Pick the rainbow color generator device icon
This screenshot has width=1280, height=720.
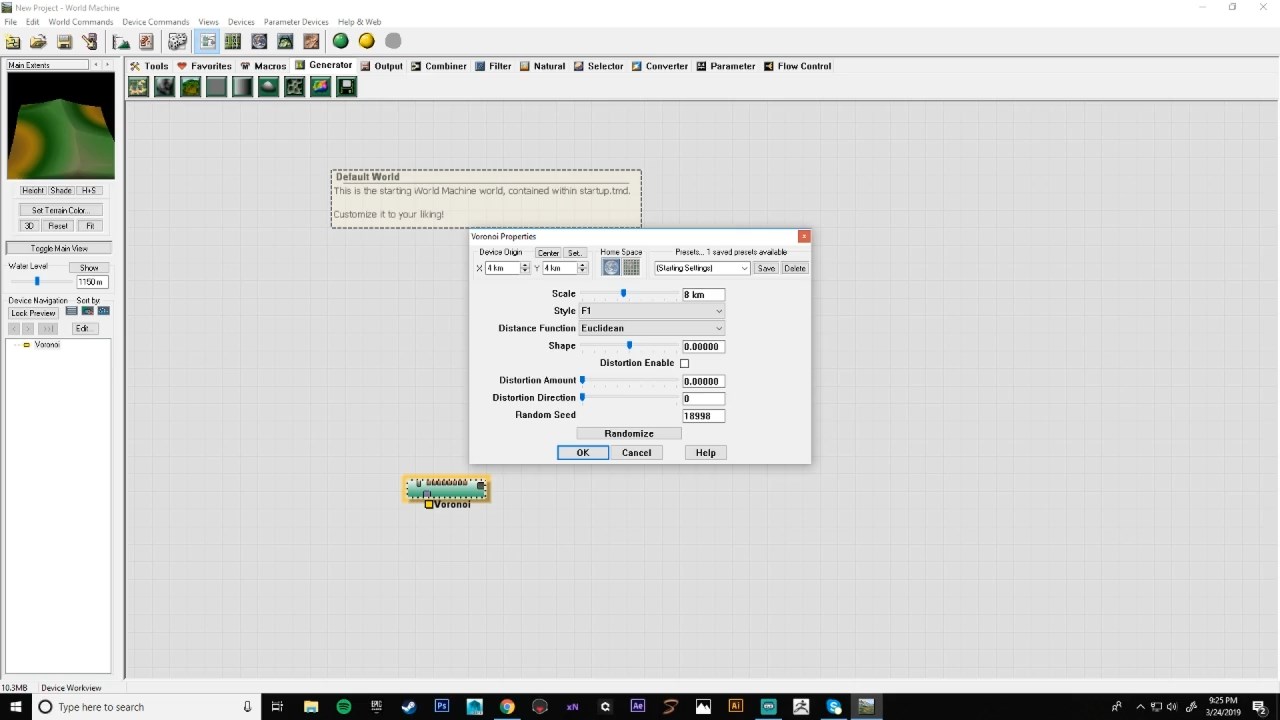click(x=320, y=87)
